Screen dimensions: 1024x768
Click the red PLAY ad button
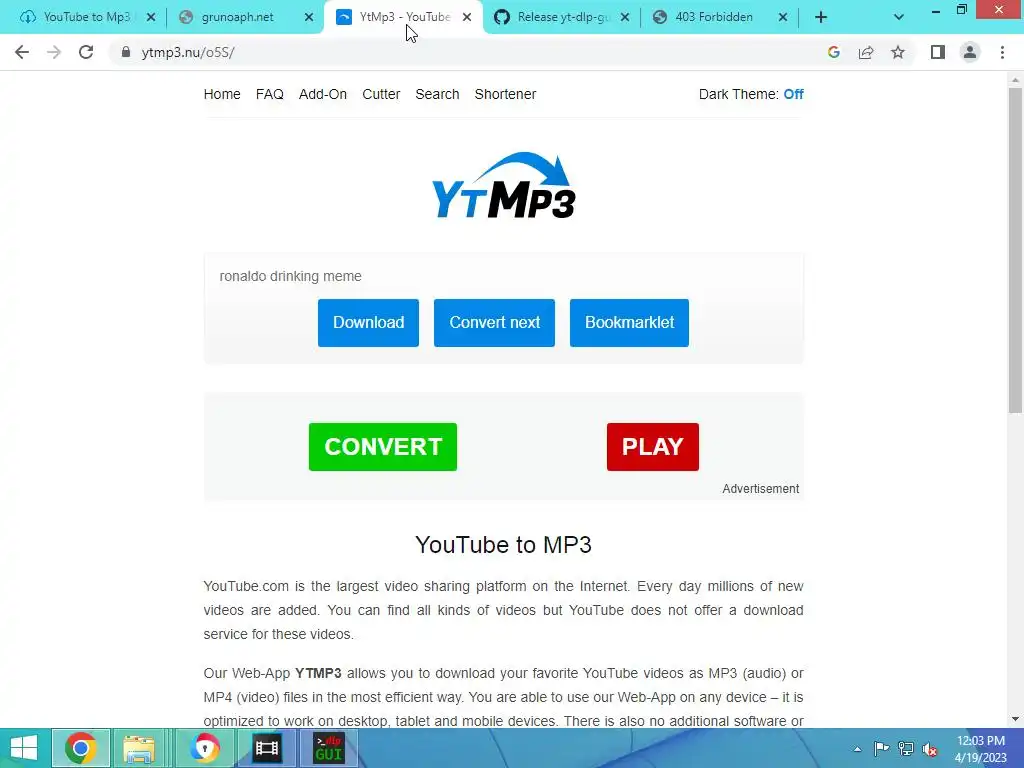pos(652,447)
